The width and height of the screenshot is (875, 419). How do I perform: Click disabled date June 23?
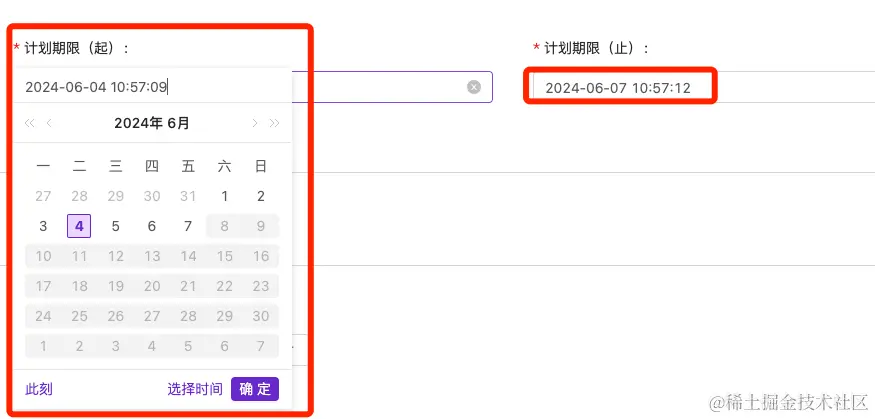(x=261, y=286)
